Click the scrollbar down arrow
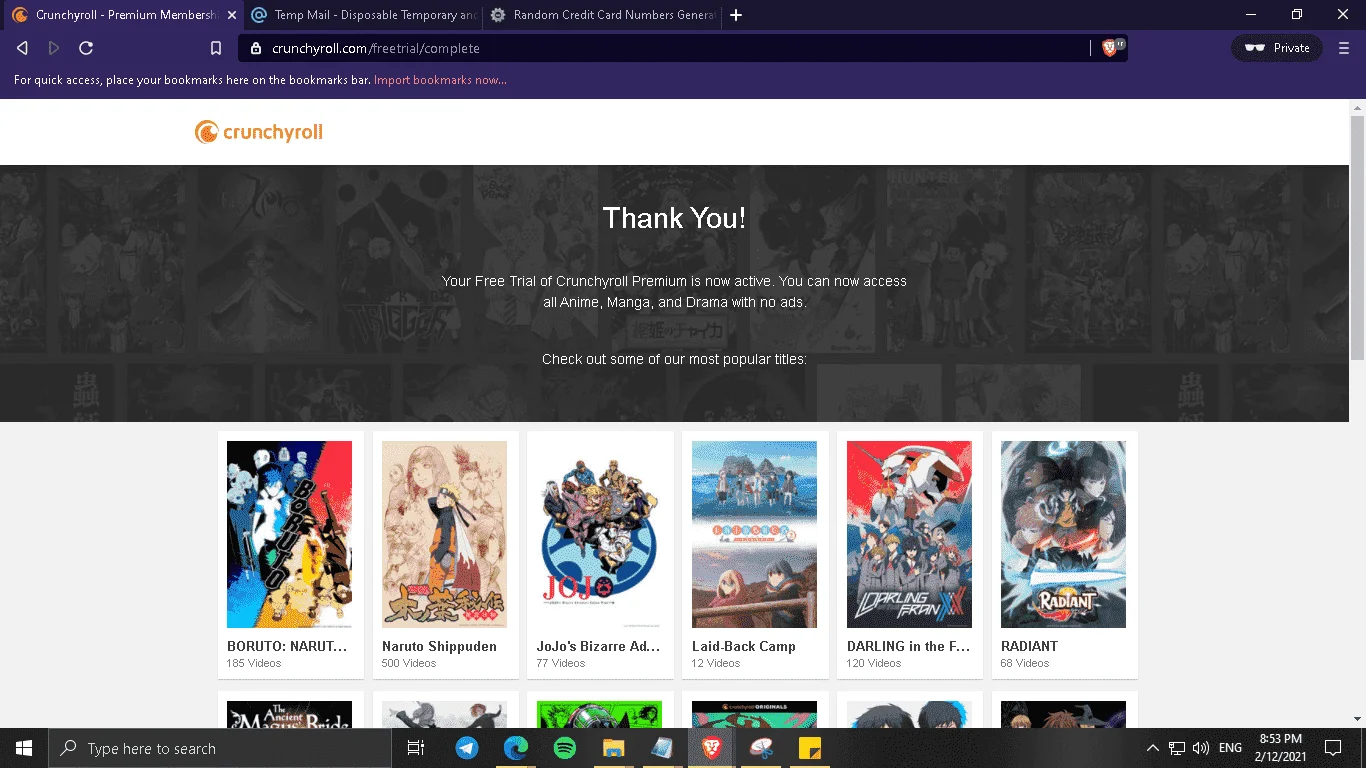Viewport: 1366px width, 768px height. point(1357,719)
